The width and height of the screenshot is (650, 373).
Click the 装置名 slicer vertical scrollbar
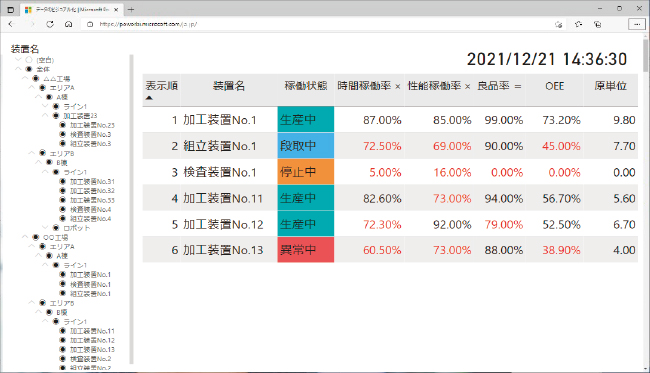click(x=132, y=209)
